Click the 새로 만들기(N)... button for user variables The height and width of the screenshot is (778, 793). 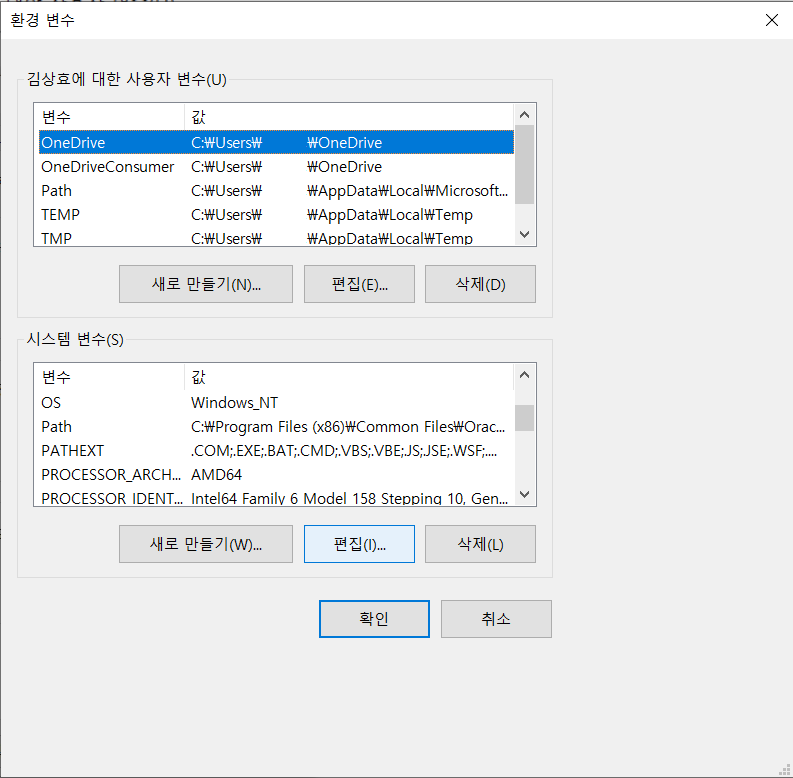tap(206, 284)
